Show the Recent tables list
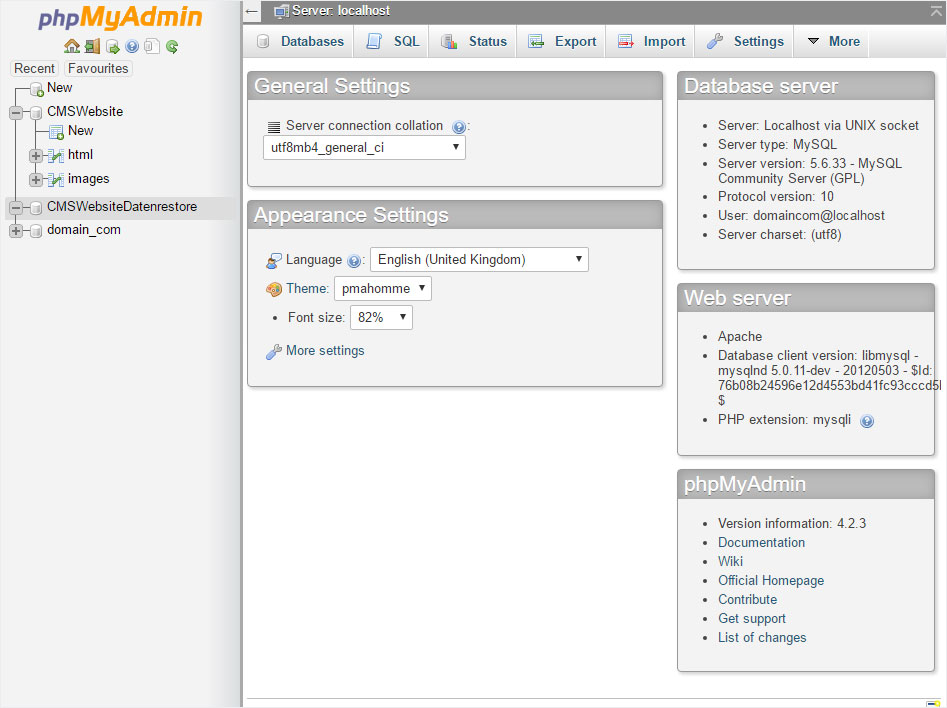 (x=34, y=69)
